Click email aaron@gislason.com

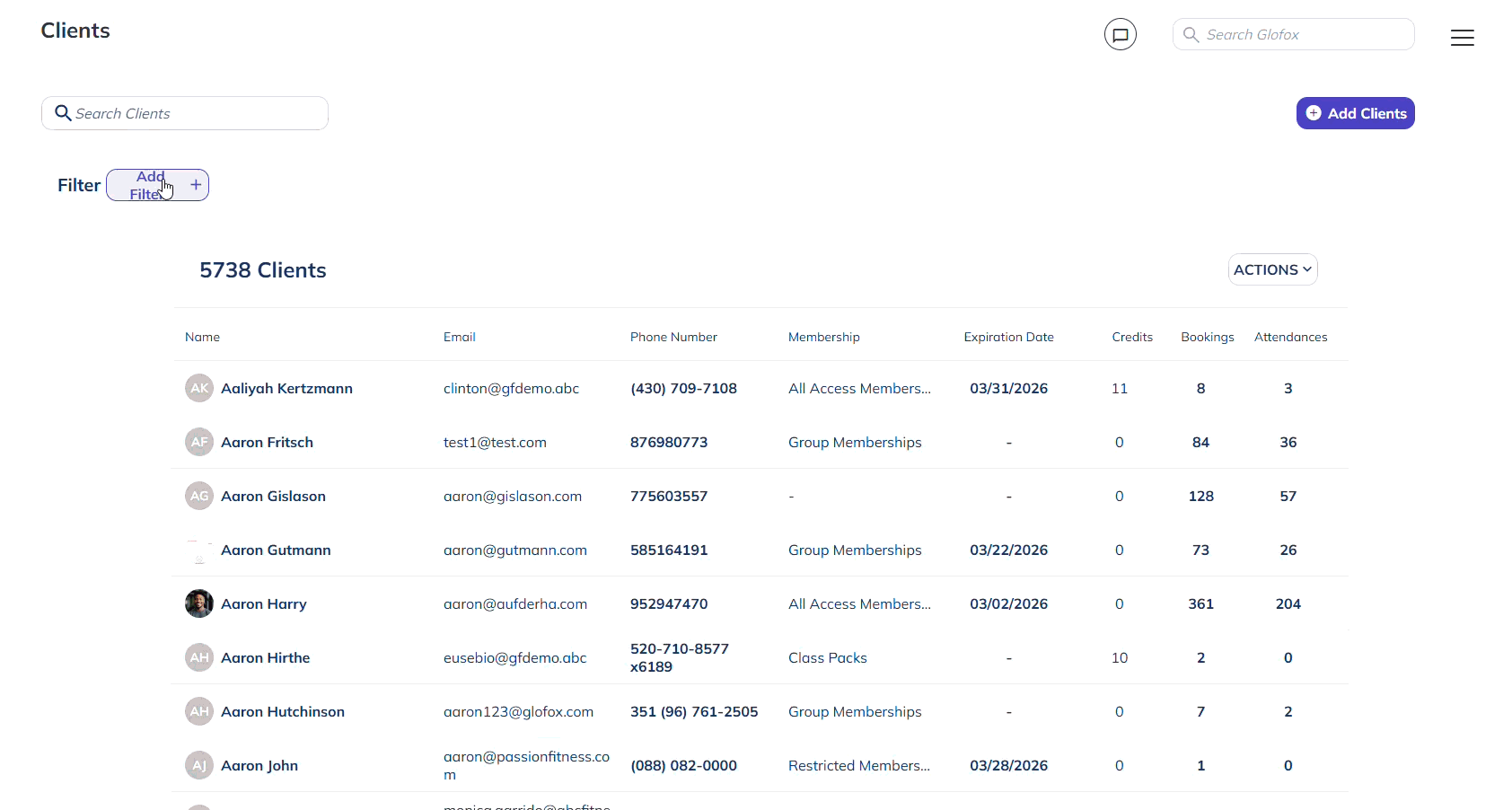click(513, 496)
